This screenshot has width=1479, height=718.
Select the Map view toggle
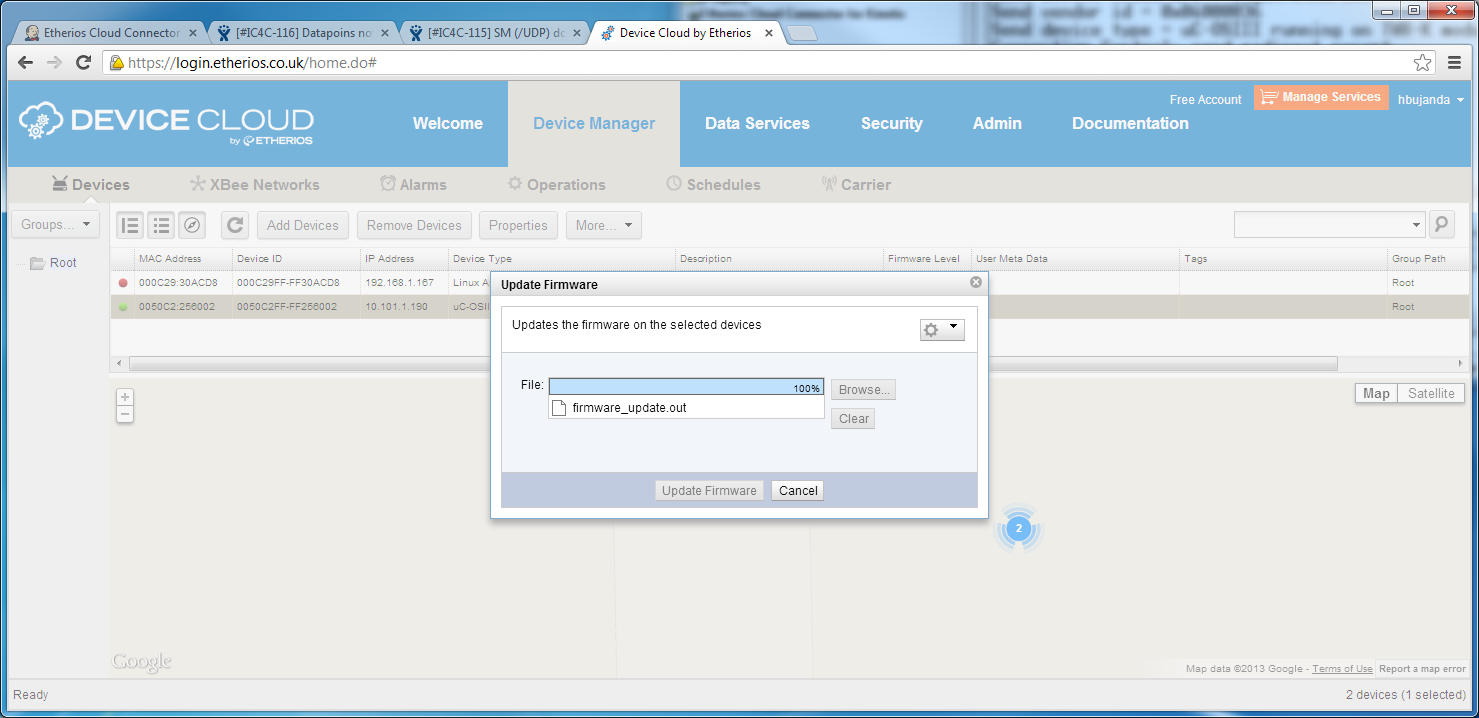(x=1376, y=393)
